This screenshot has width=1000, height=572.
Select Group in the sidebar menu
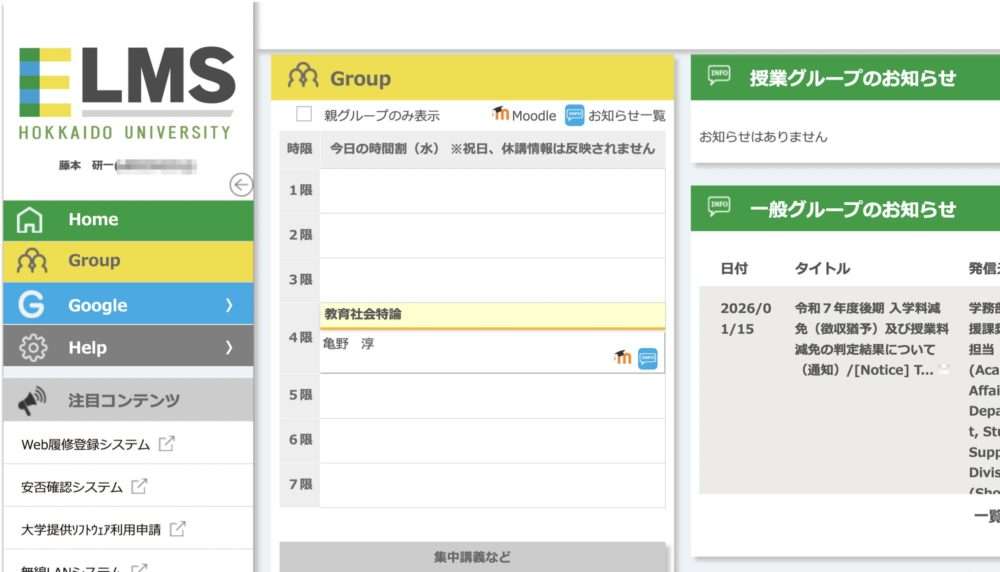[94, 261]
